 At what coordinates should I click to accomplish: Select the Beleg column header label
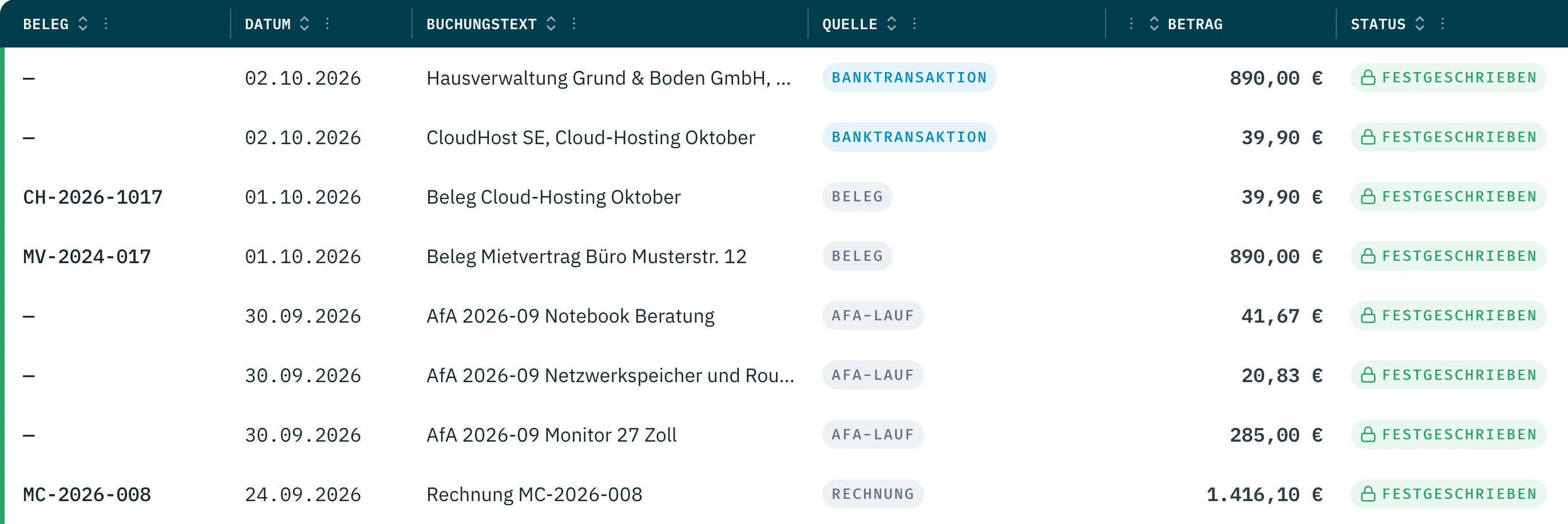tap(46, 25)
